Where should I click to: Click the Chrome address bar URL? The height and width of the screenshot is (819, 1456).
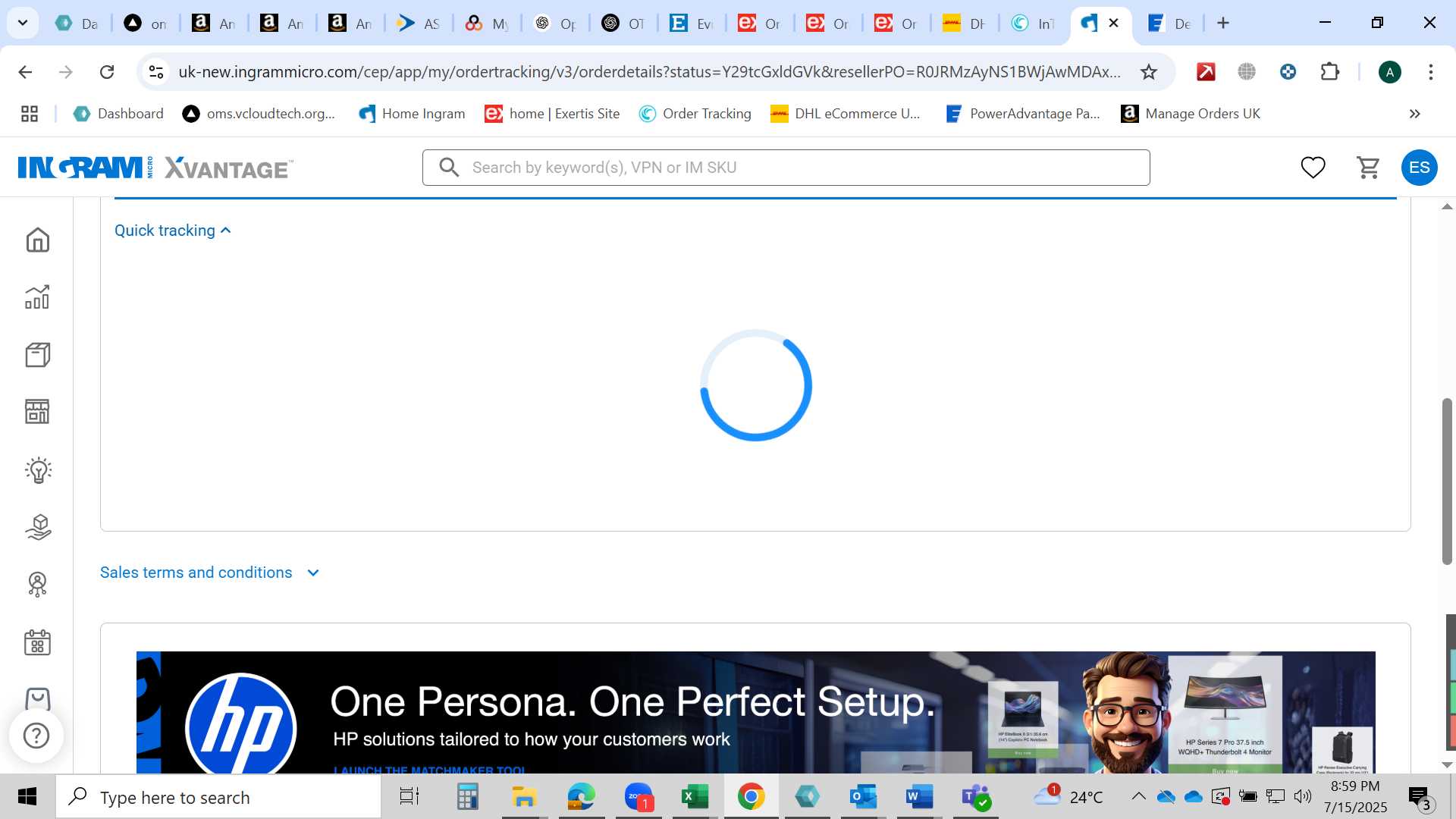[x=649, y=72]
